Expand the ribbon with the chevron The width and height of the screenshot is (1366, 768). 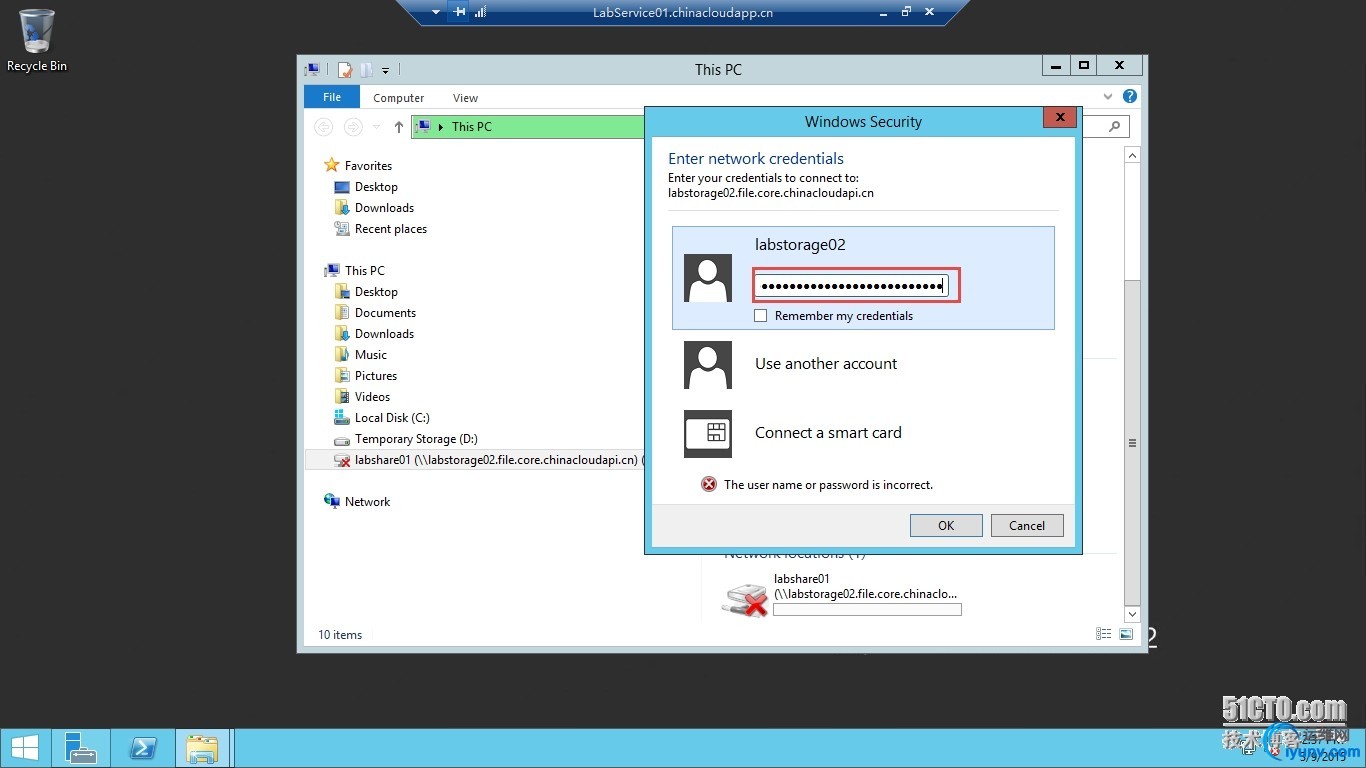click(1108, 97)
